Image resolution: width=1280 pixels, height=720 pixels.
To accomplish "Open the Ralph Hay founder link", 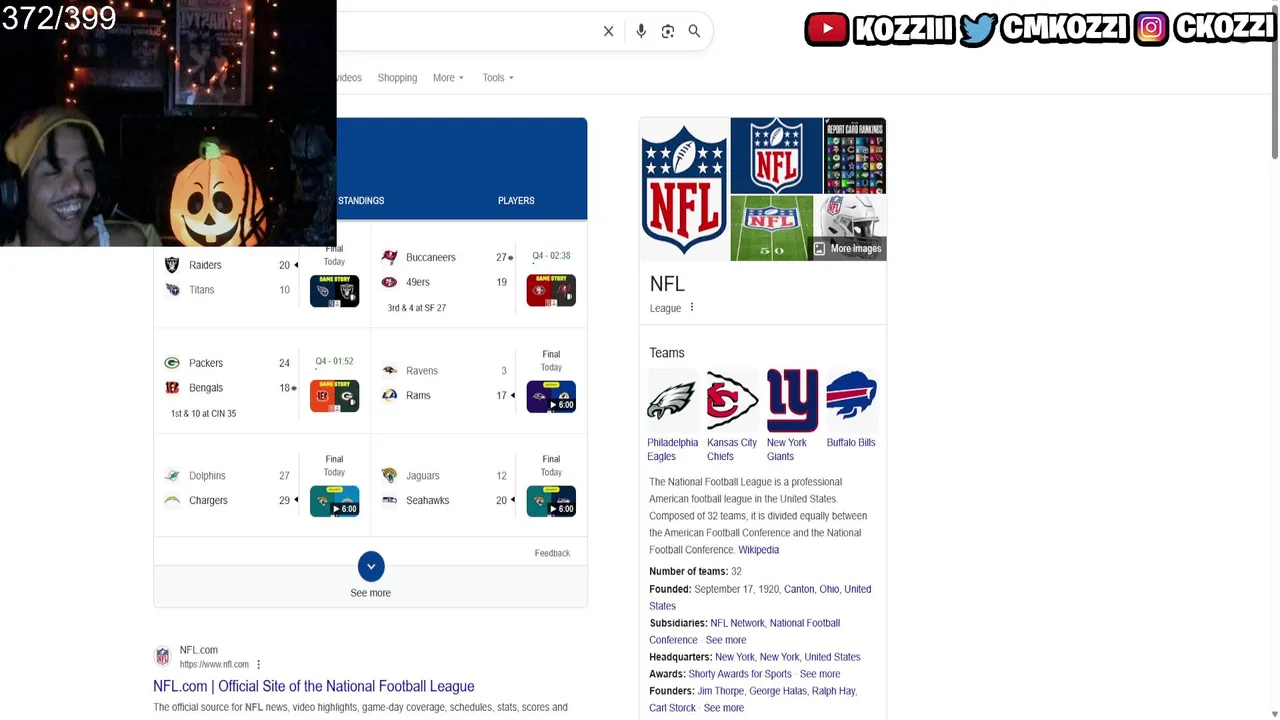I will [x=834, y=691].
